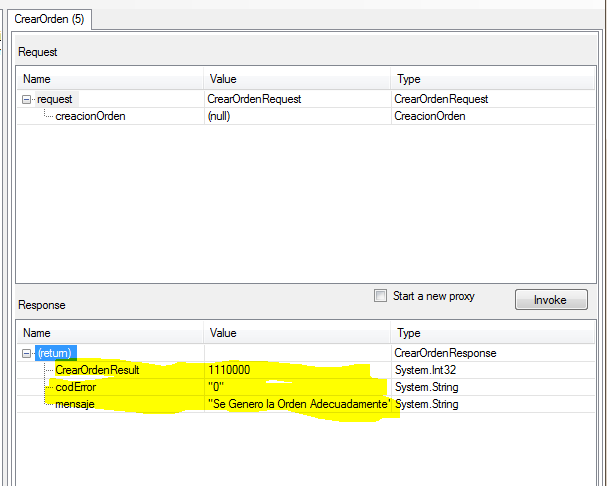Click the Request grid Name column header

coord(110,79)
